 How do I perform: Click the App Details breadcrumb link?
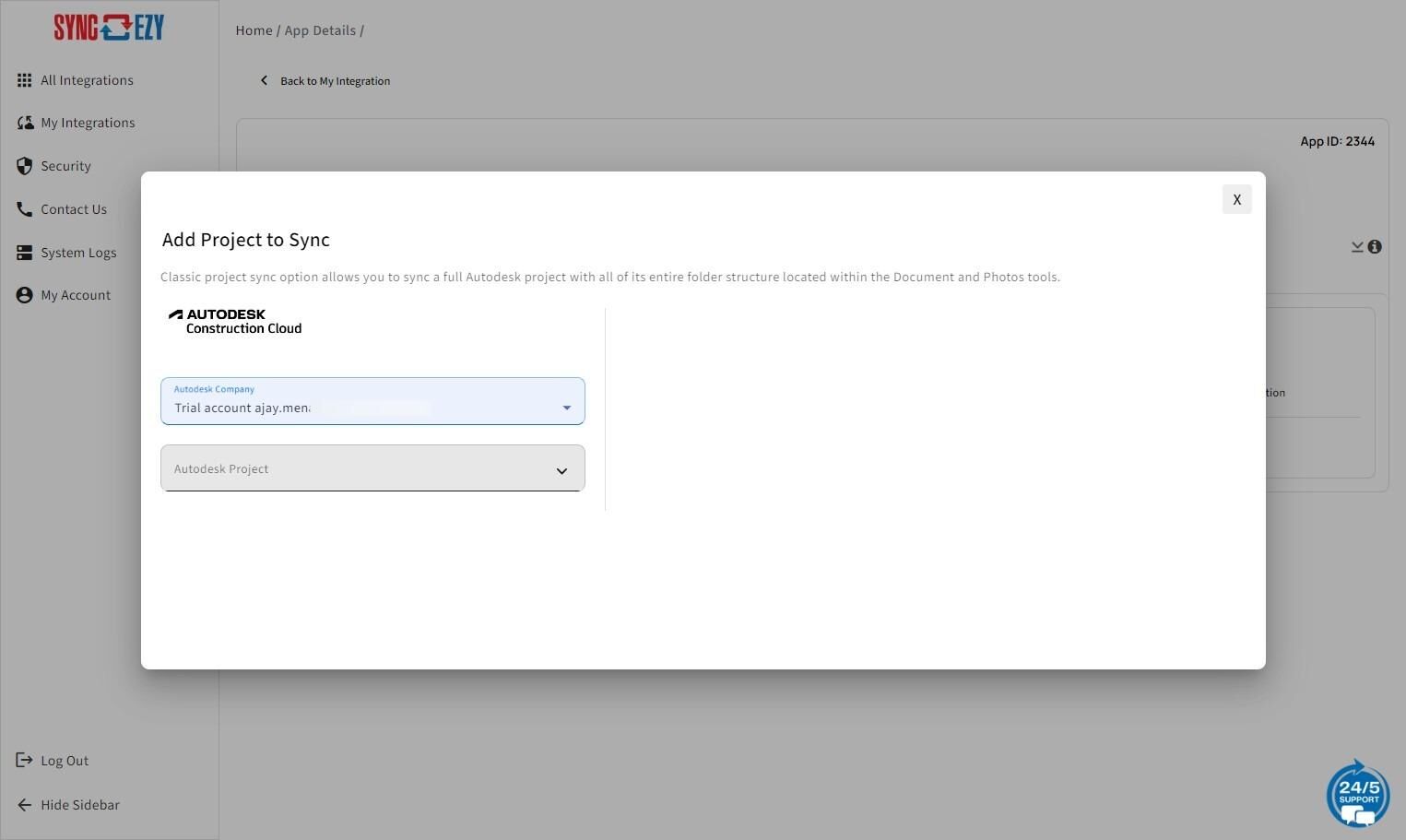tap(320, 30)
